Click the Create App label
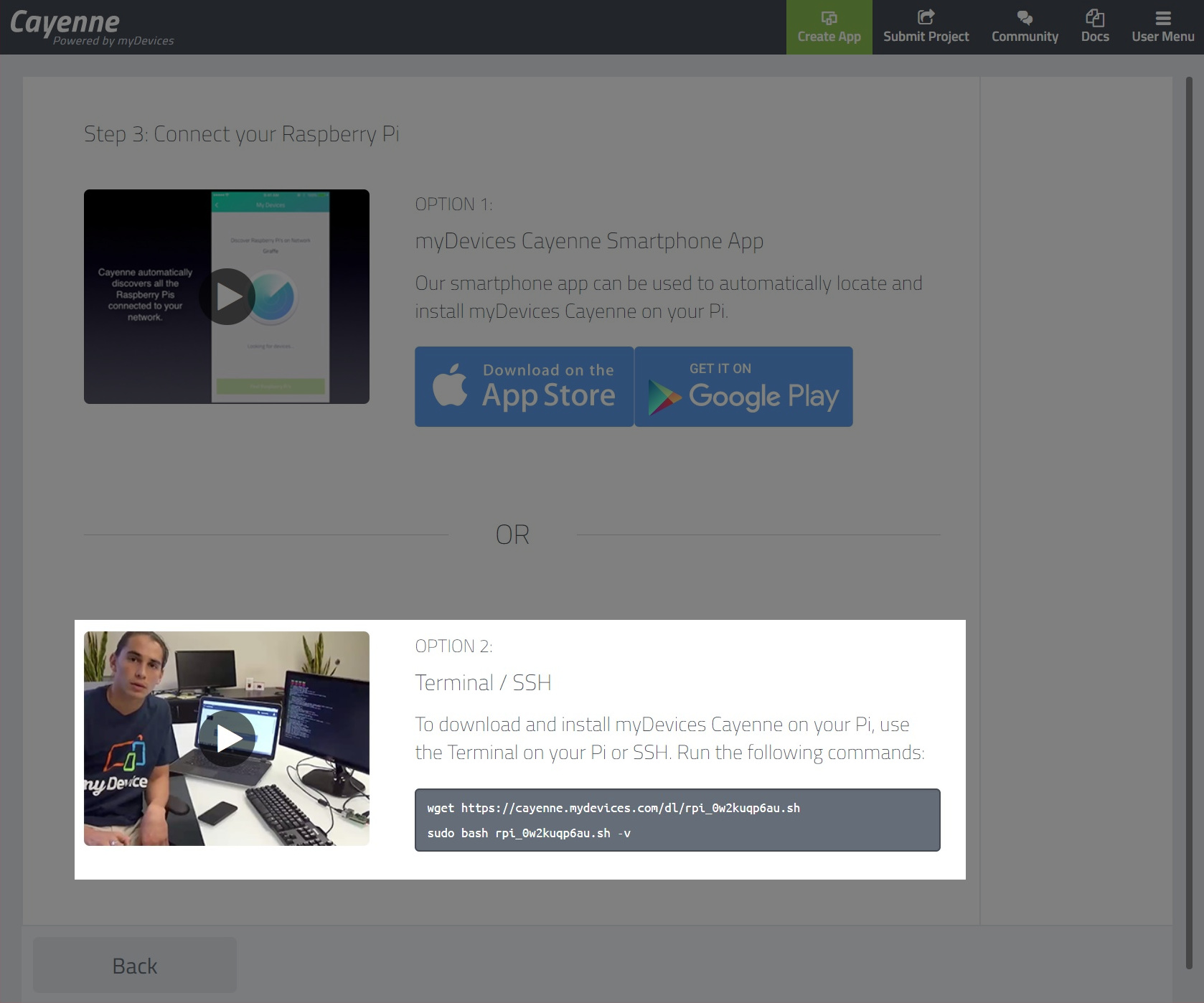 click(829, 37)
